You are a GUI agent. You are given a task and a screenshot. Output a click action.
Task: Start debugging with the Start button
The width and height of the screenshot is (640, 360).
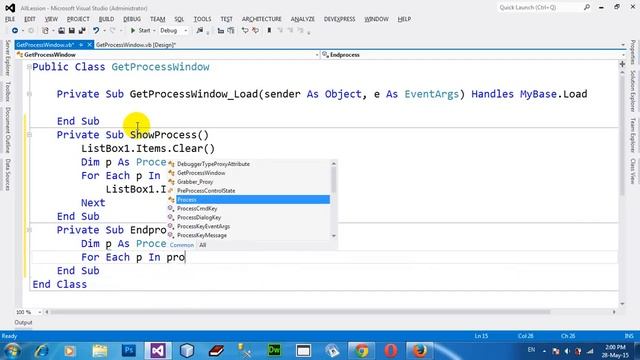click(141, 31)
